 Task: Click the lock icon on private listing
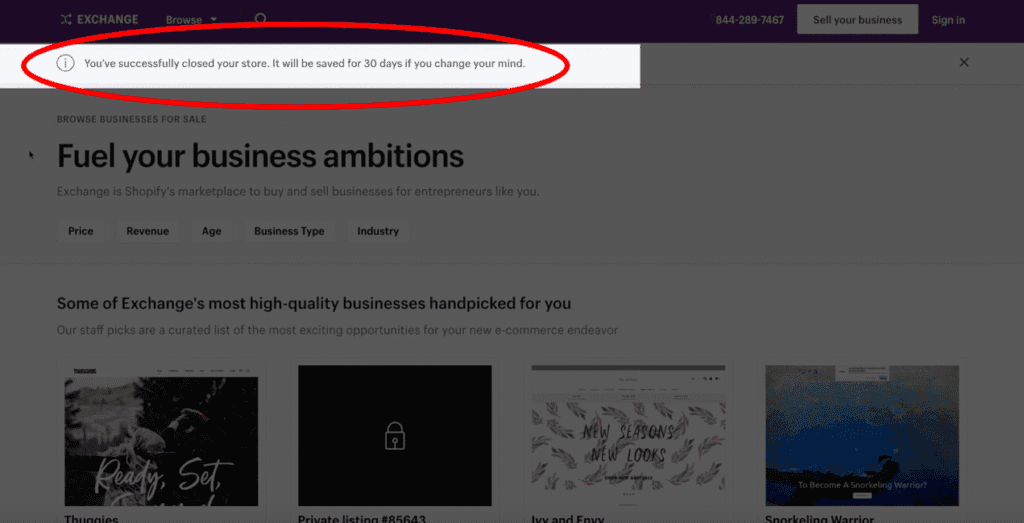click(x=395, y=435)
